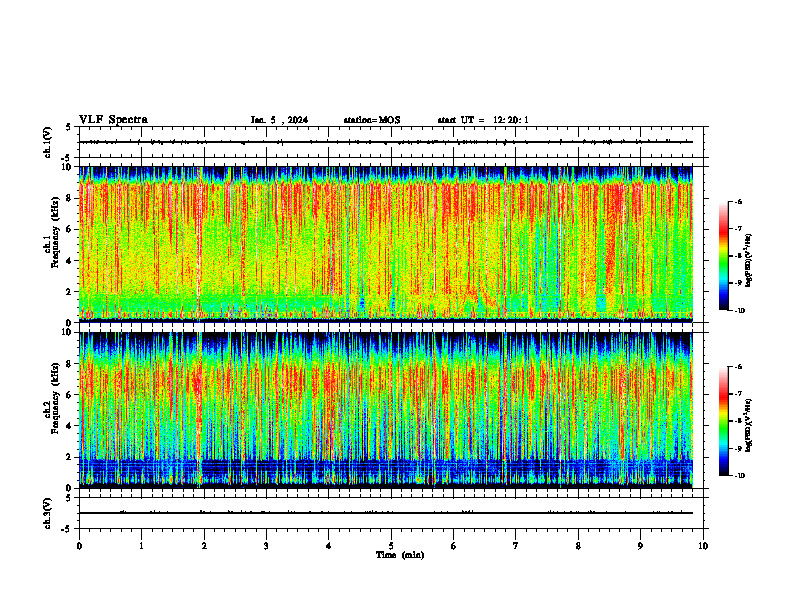Select the date text "Jan. 5, 2024"
Screen dimensions: 792x612
279,120
